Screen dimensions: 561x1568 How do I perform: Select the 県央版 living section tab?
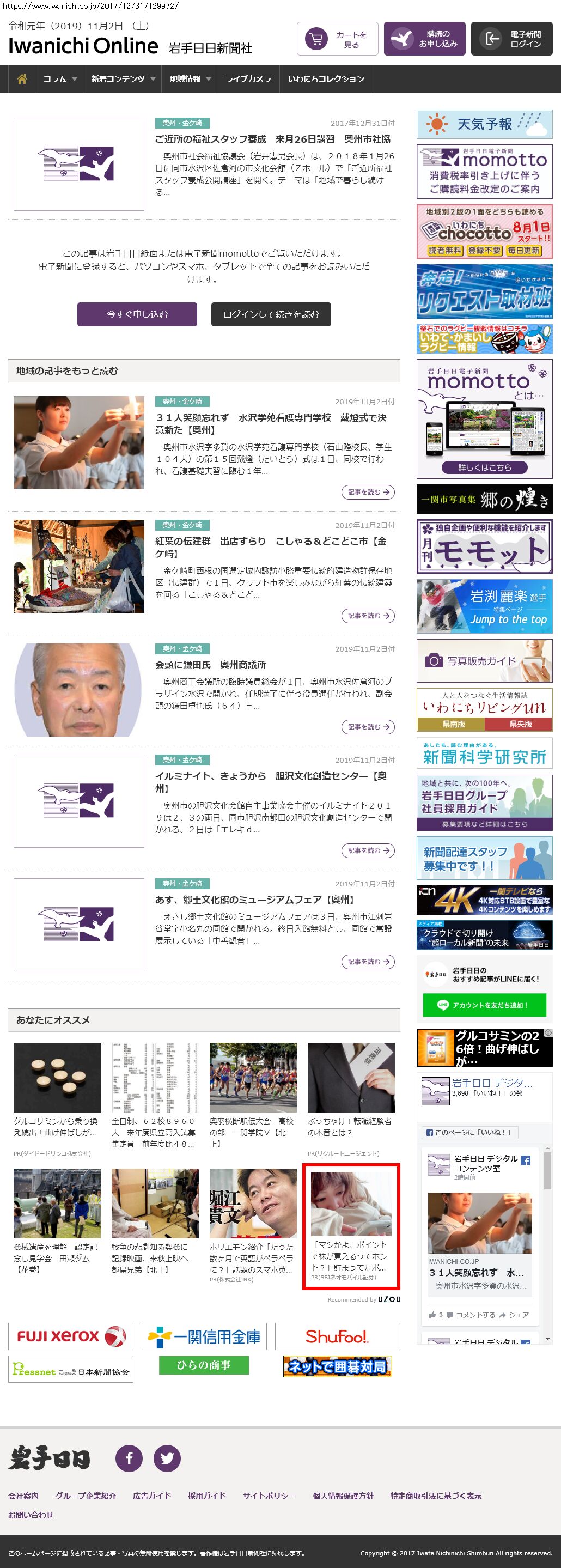point(520,724)
